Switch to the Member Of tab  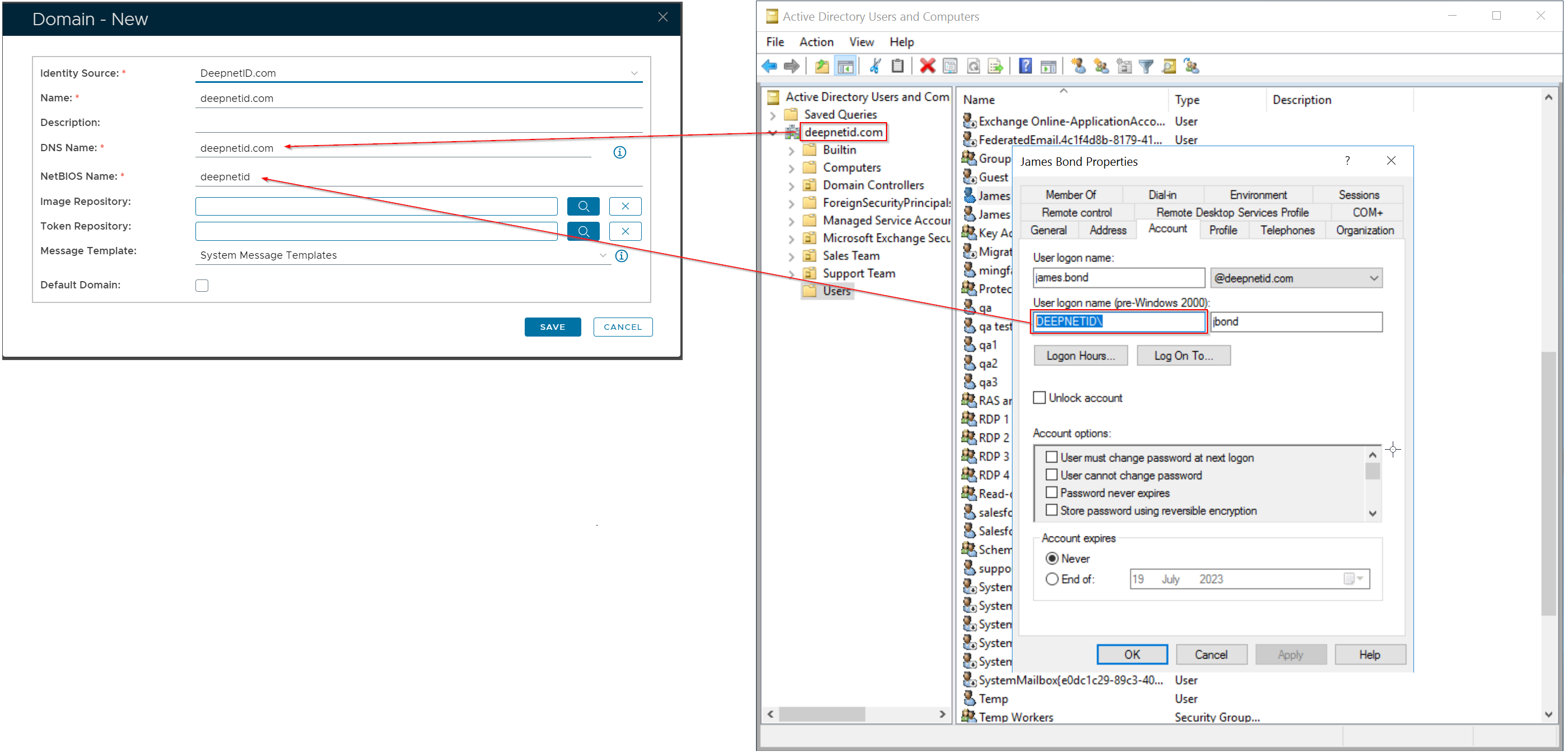1070,195
